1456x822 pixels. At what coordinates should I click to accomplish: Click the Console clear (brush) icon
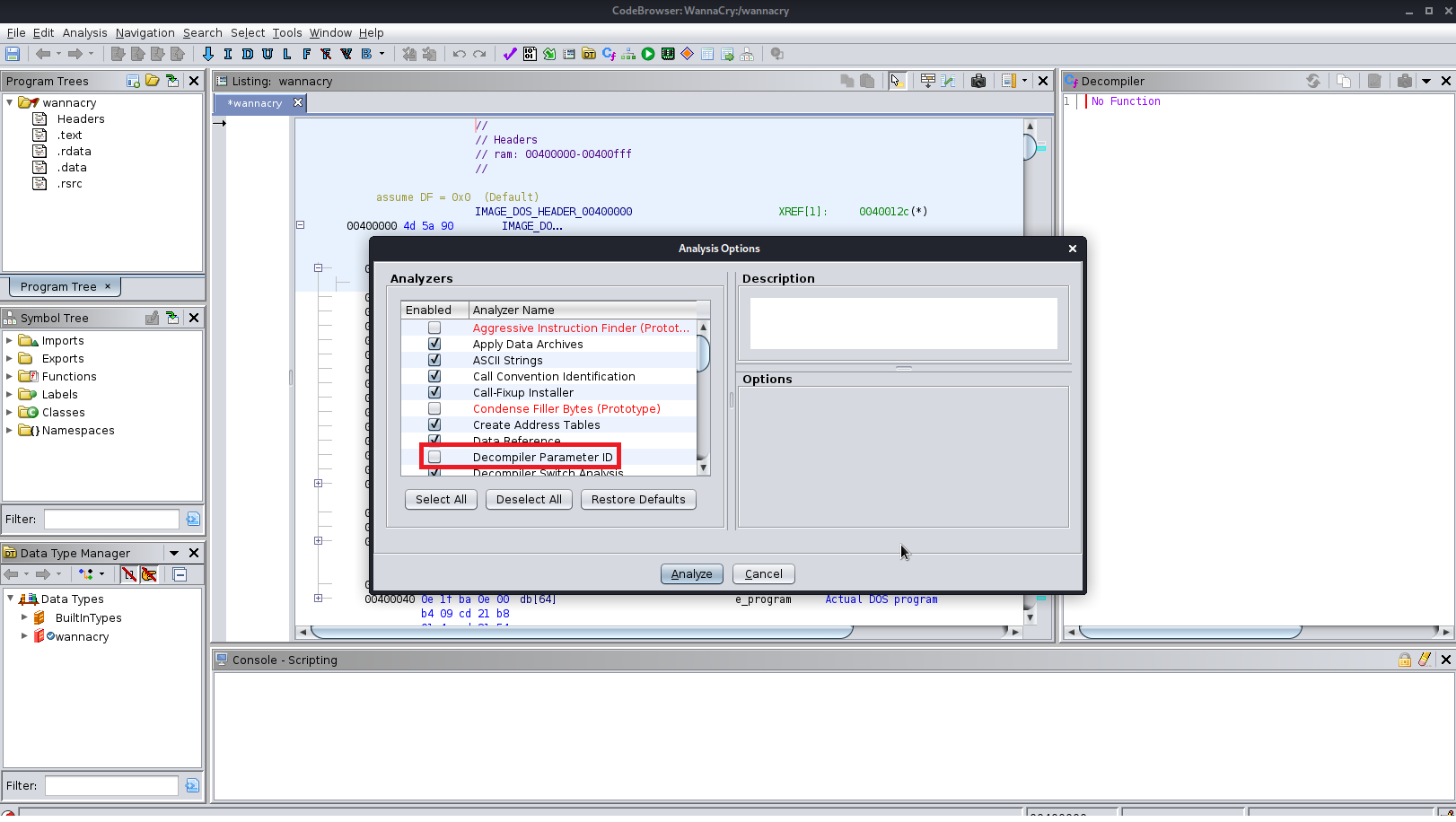tap(1425, 660)
